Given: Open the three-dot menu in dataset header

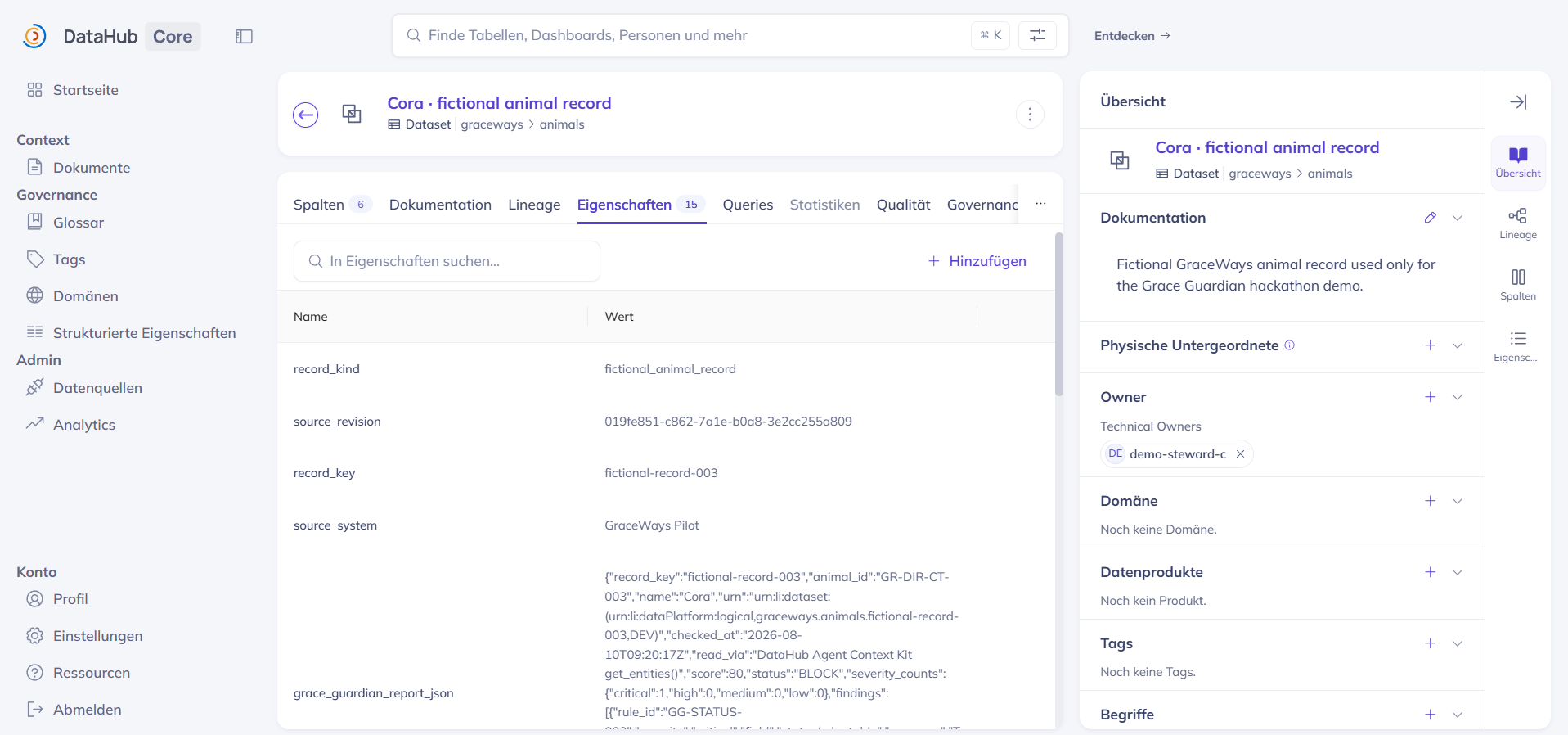Looking at the screenshot, I should pyautogui.click(x=1030, y=115).
